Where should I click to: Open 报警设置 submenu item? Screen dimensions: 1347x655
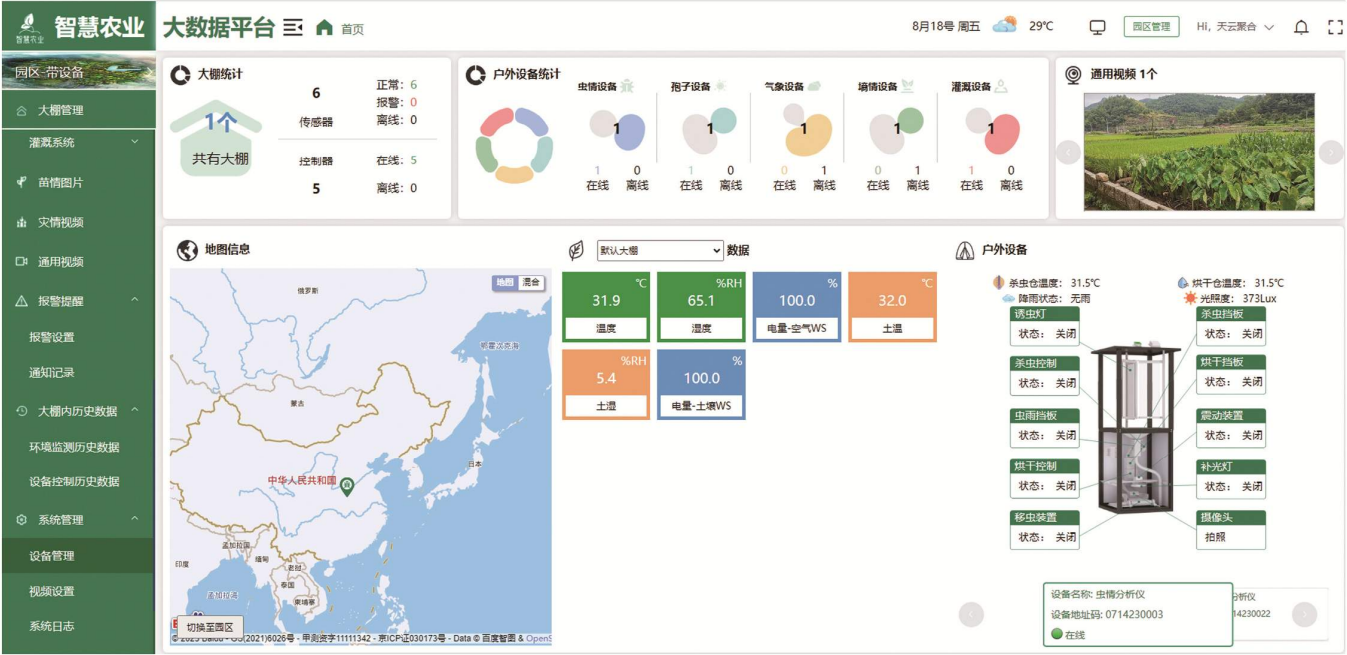click(78, 337)
